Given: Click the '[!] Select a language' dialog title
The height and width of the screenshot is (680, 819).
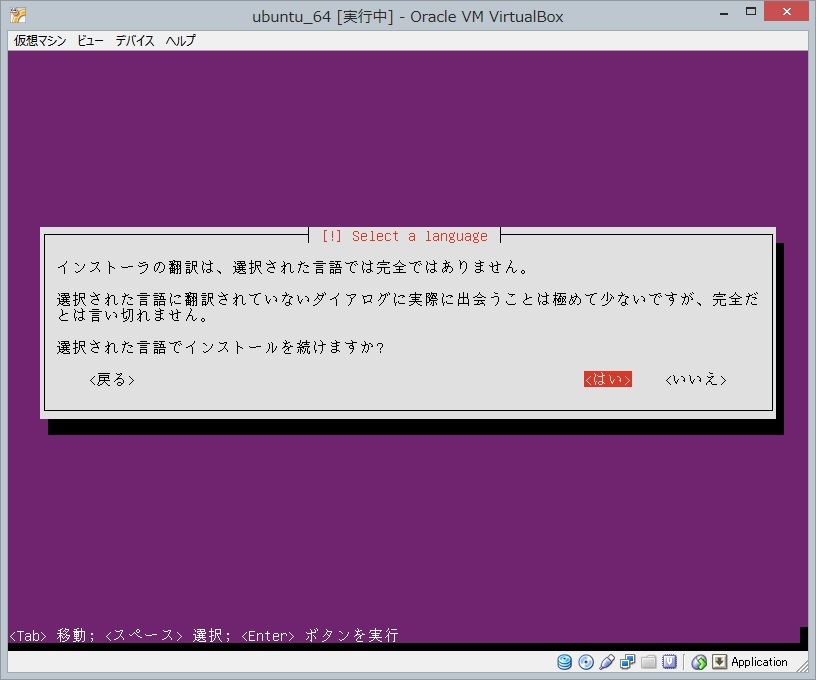Looking at the screenshot, I should tap(405, 236).
